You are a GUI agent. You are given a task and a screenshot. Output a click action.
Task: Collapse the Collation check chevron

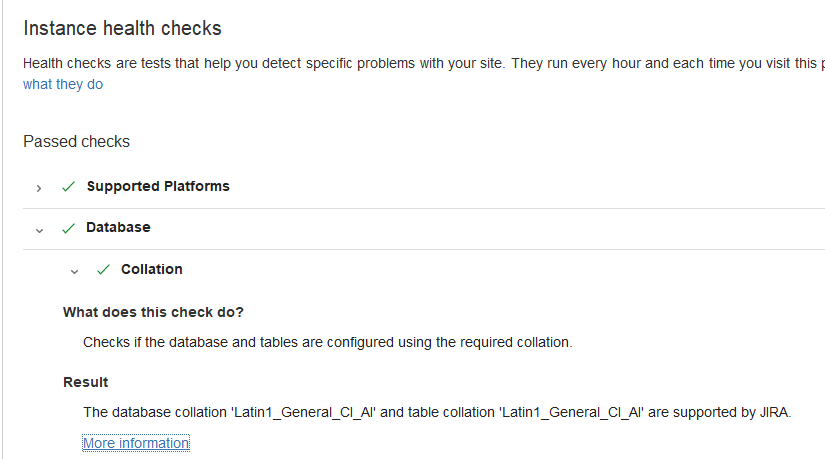click(74, 271)
